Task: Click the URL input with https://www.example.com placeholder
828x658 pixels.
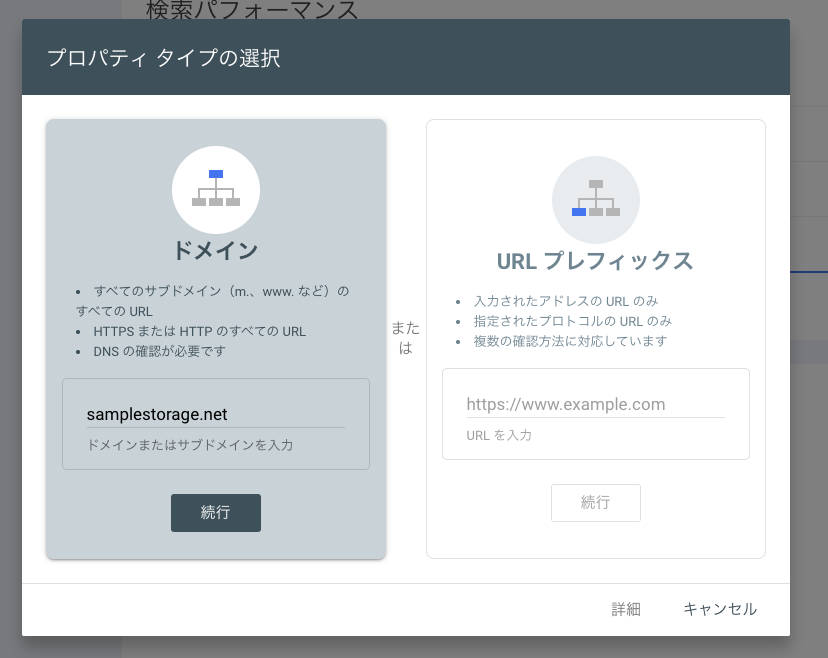Action: (596, 405)
